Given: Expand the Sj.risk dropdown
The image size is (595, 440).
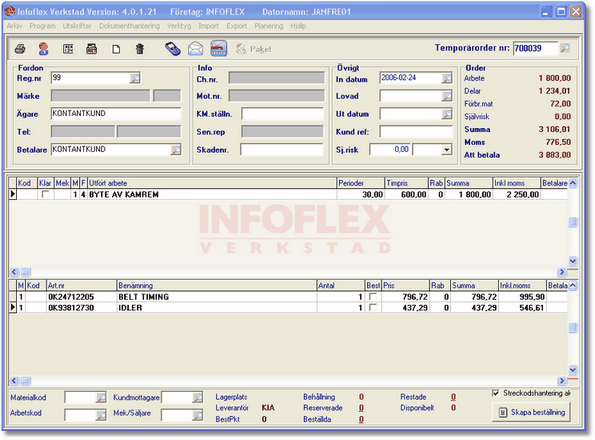Looking at the screenshot, I should pos(447,150).
